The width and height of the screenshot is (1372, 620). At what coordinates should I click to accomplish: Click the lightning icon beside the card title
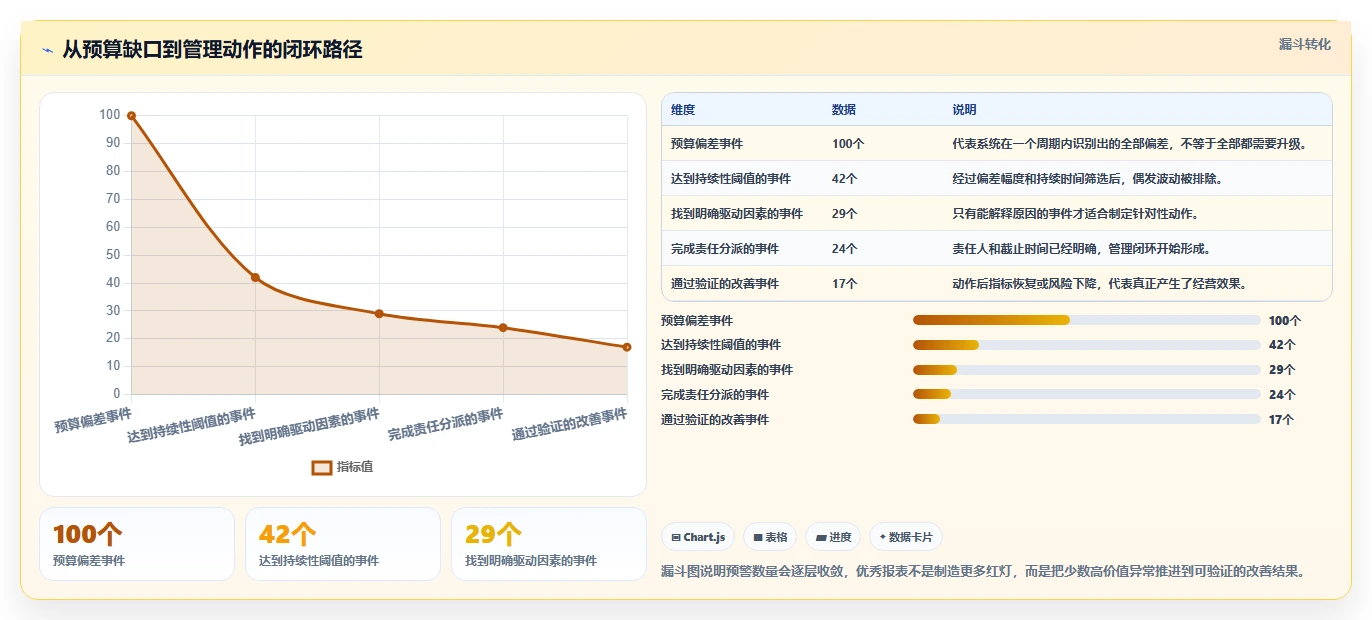[47, 50]
